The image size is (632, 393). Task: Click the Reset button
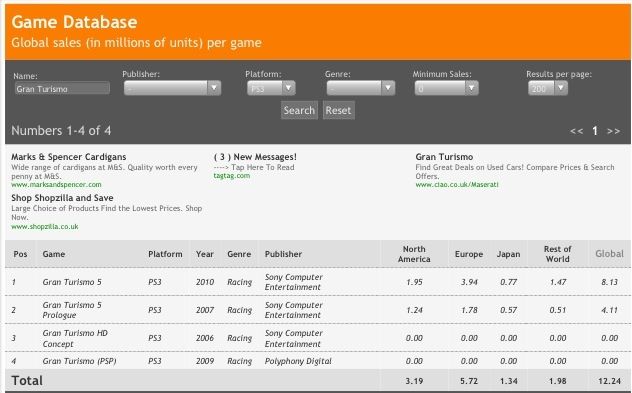coord(339,110)
